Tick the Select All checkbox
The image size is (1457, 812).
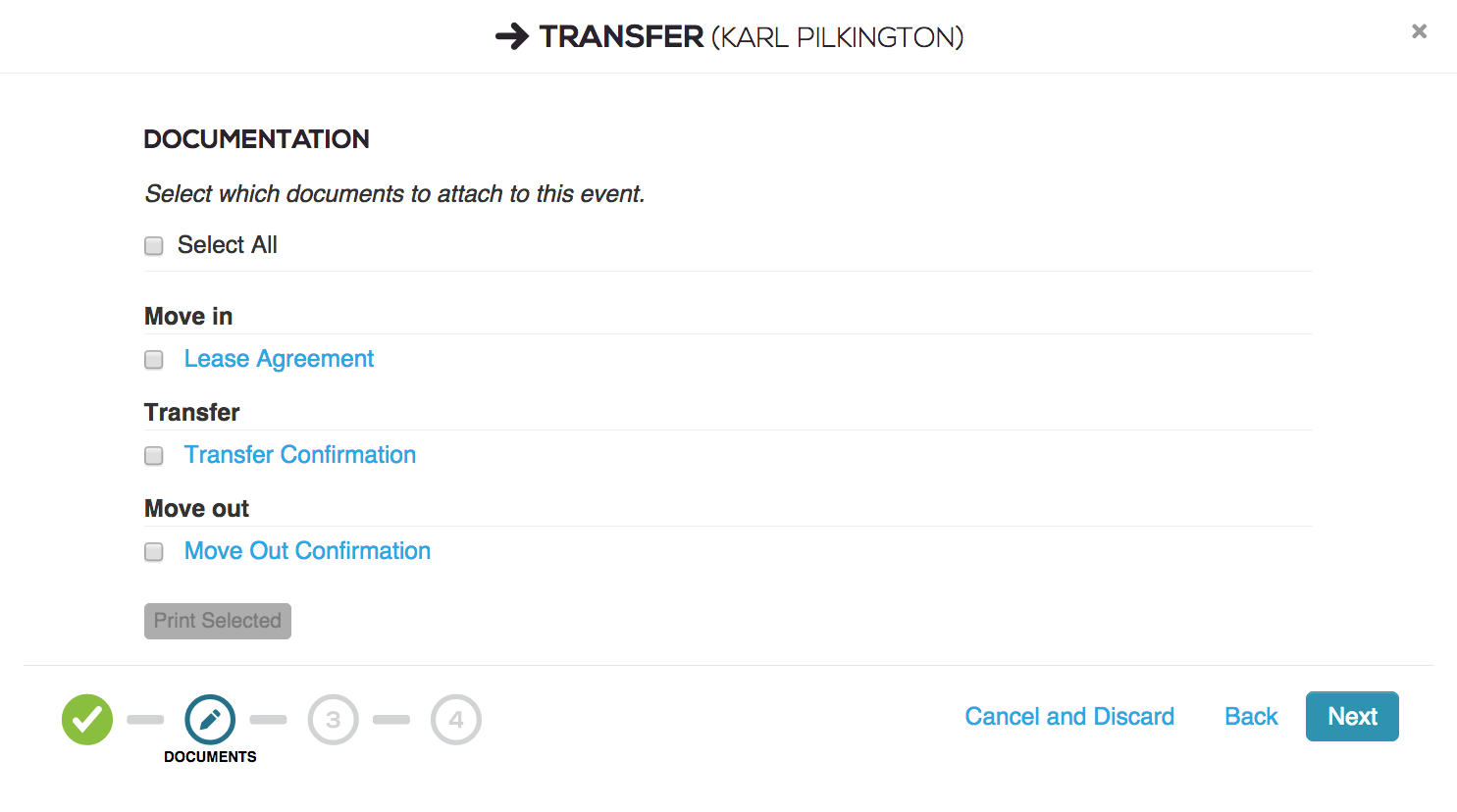coord(154,245)
